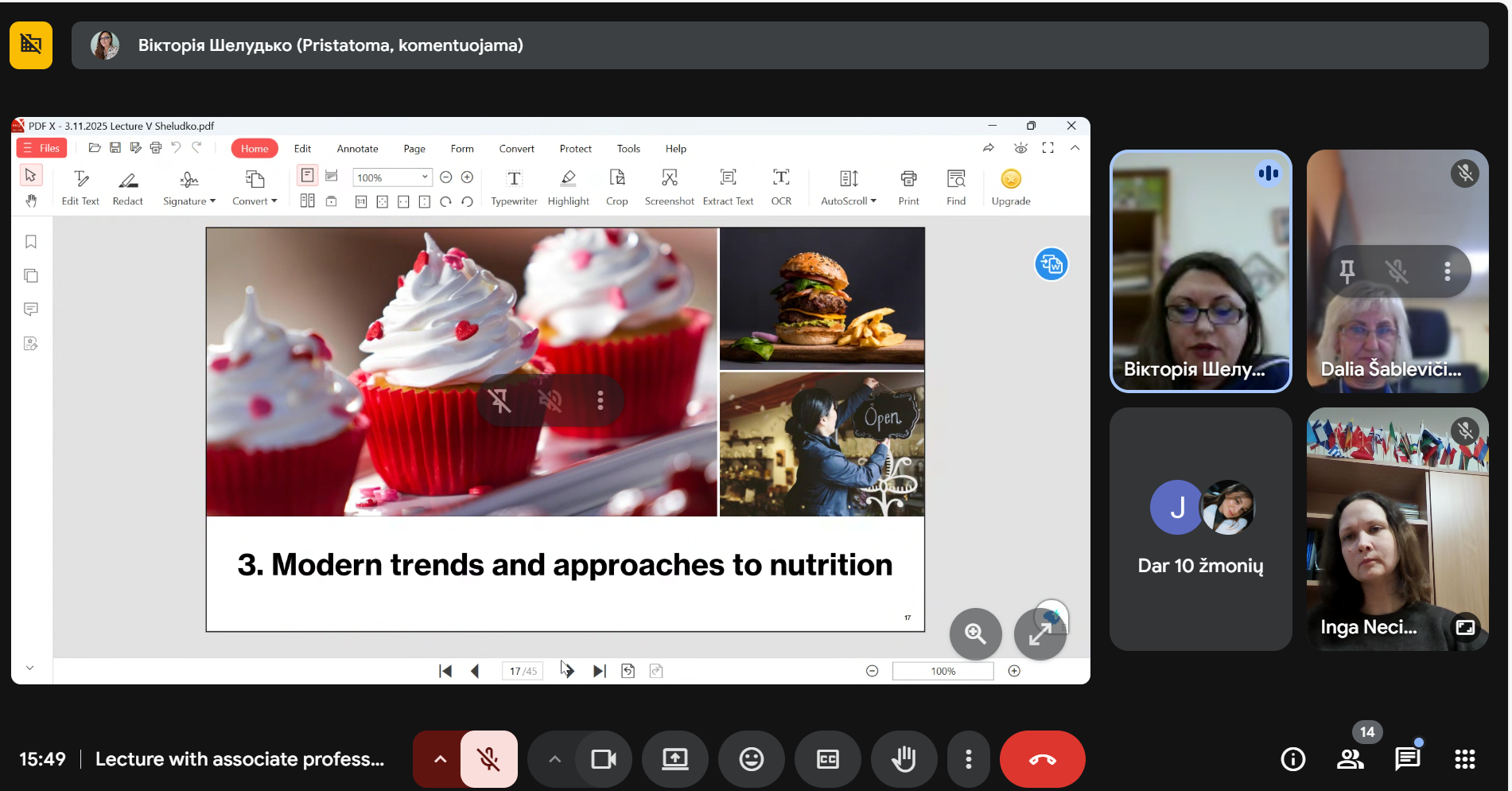Expand presentation to fullscreen arrows icon
Viewport: 1512px width, 791px height.
pos(1040,633)
